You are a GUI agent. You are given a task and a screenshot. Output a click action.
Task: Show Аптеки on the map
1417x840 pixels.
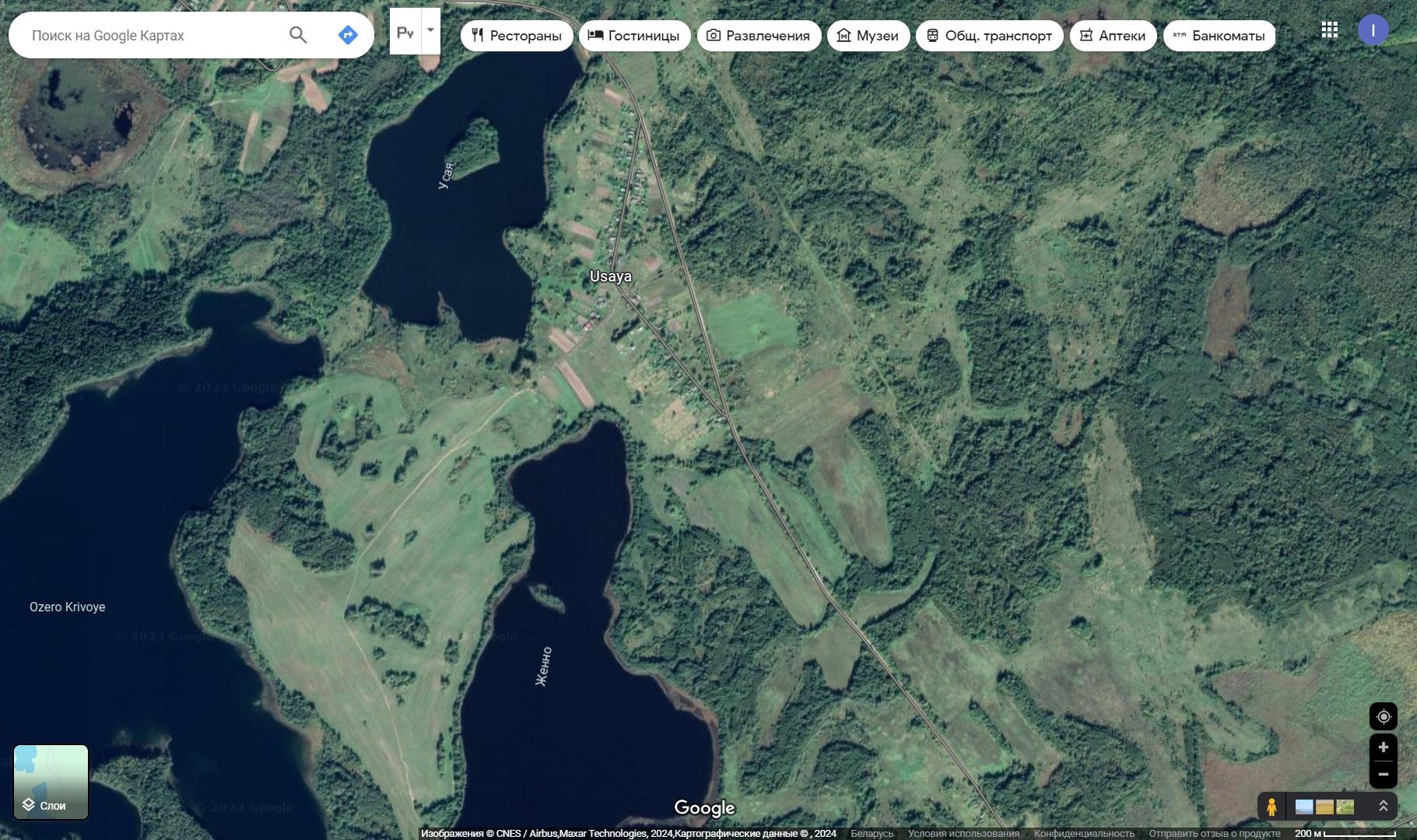[x=1112, y=36]
